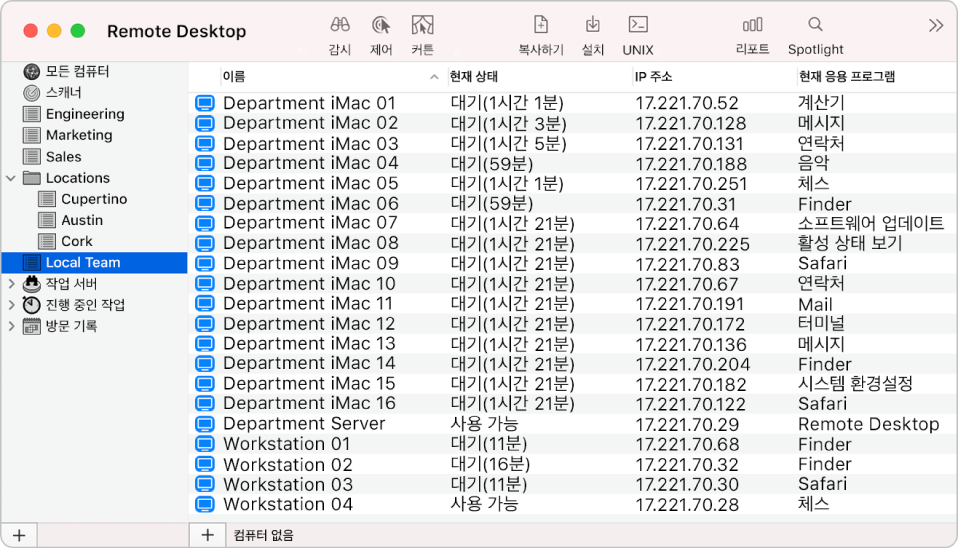Click the sidebar add list plus button
958x548 pixels.
[x=18, y=535]
